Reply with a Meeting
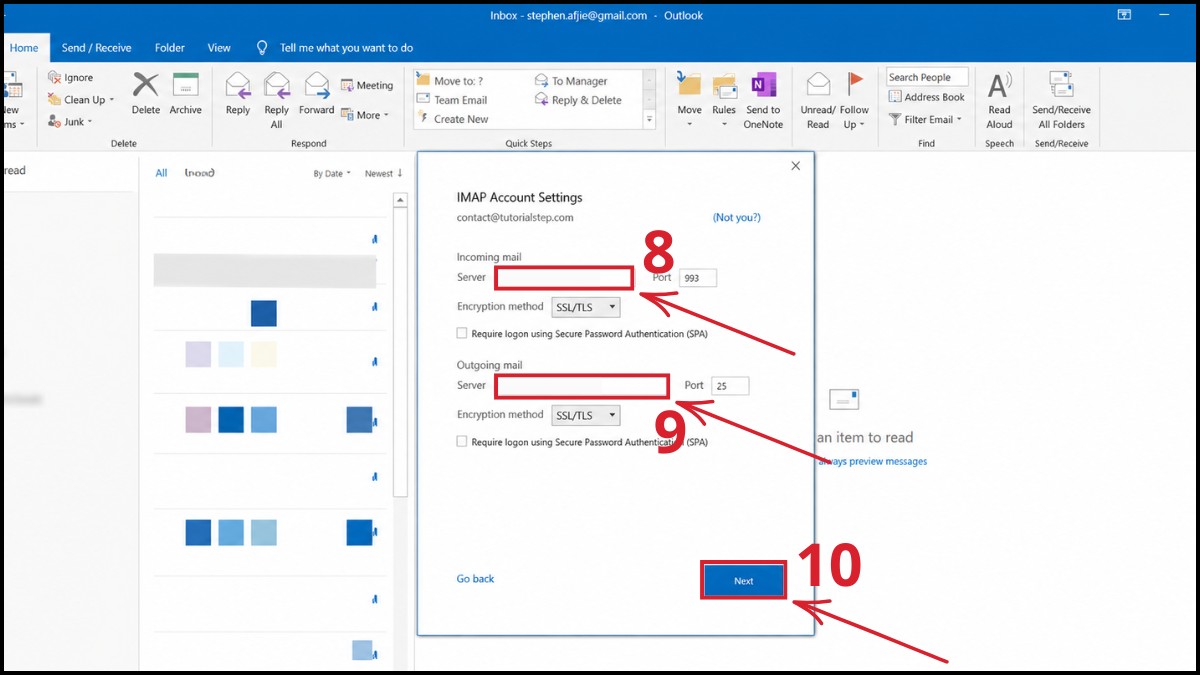 point(367,85)
